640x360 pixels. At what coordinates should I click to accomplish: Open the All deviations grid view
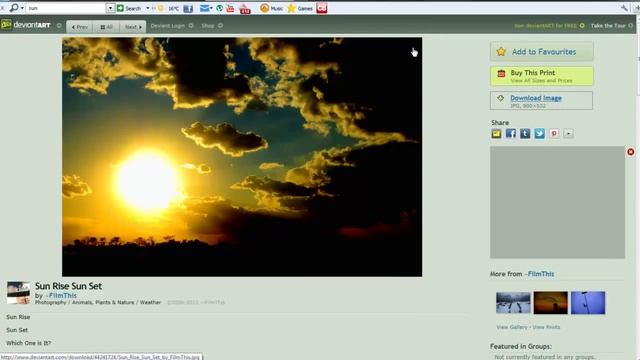106,27
